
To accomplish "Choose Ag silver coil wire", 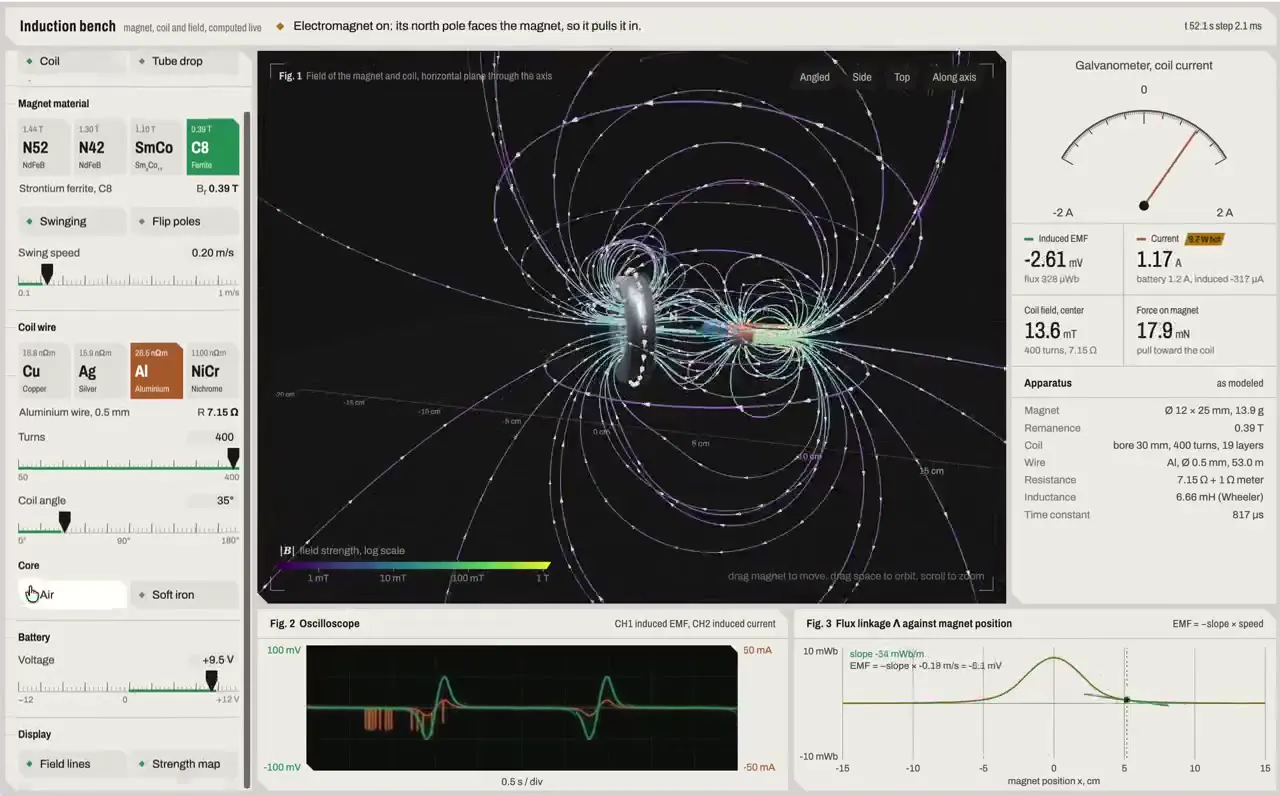I will click(x=100, y=371).
